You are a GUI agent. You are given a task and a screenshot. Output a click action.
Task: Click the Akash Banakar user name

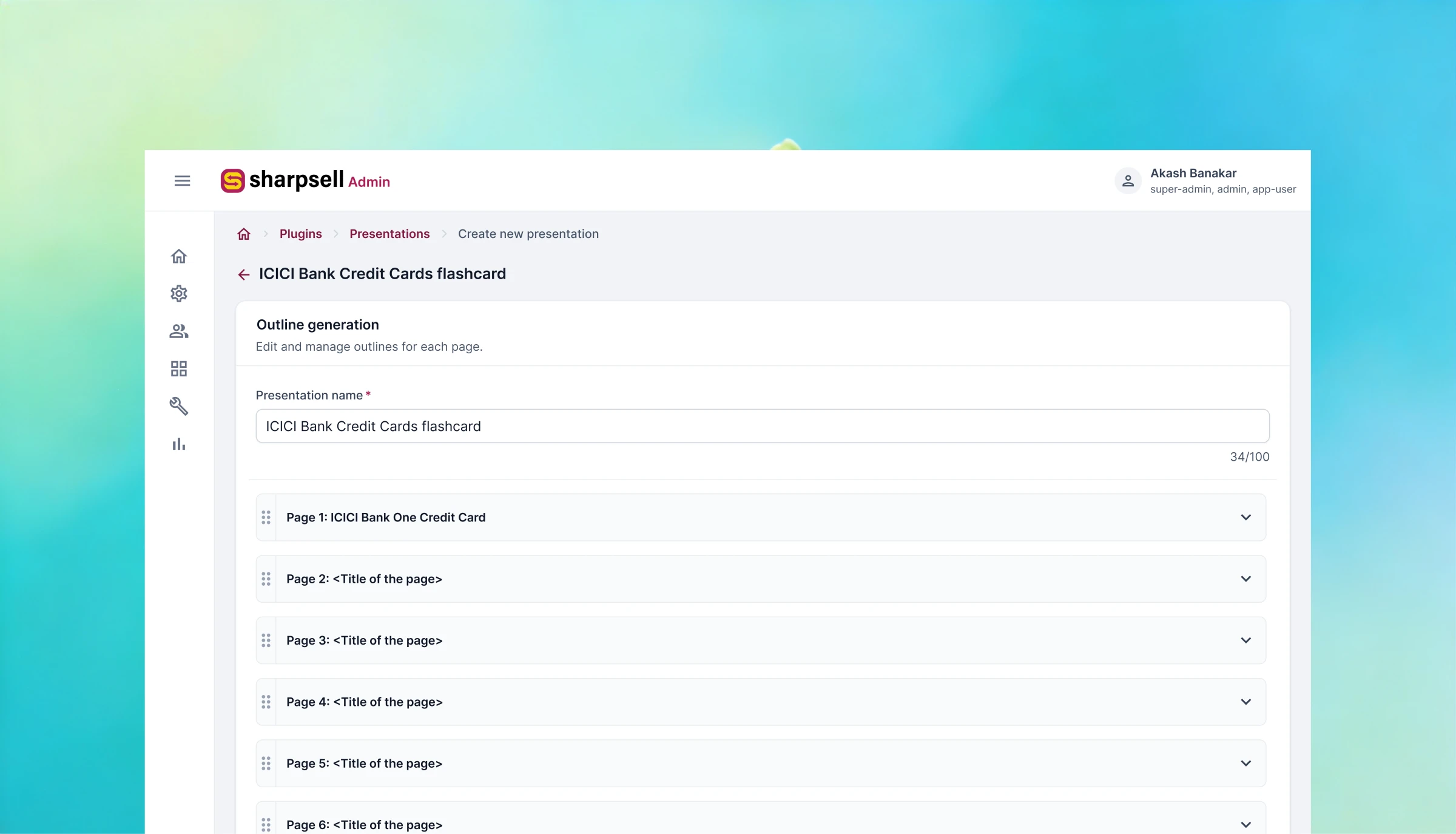tap(1193, 174)
